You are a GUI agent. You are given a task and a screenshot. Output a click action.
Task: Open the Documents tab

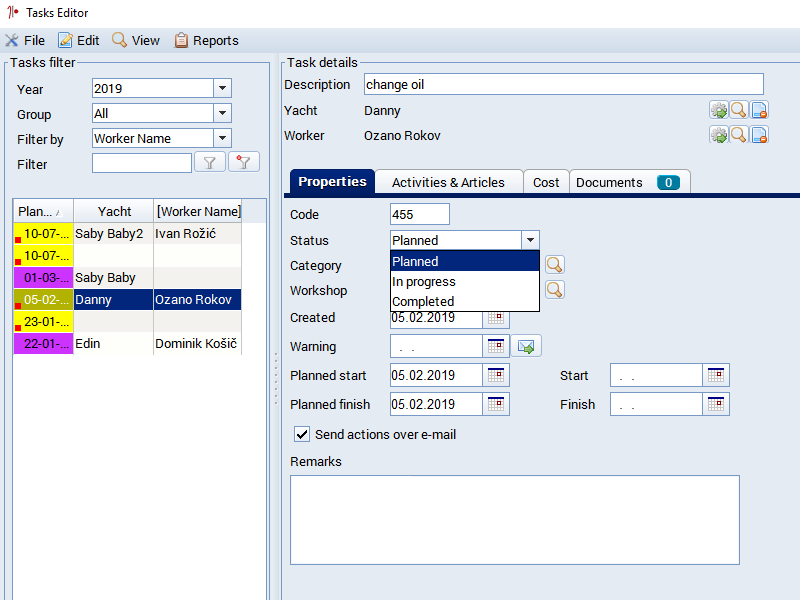629,182
